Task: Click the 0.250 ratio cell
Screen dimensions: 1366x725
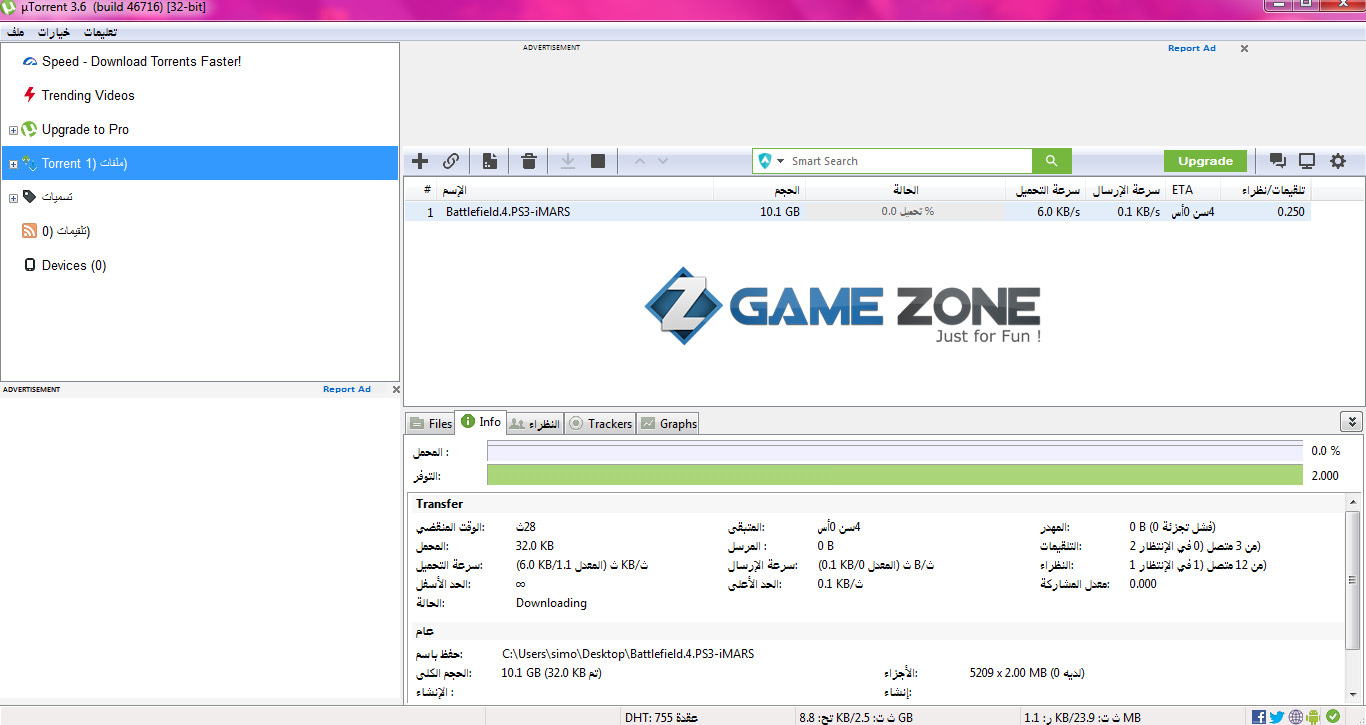Action: (1291, 212)
